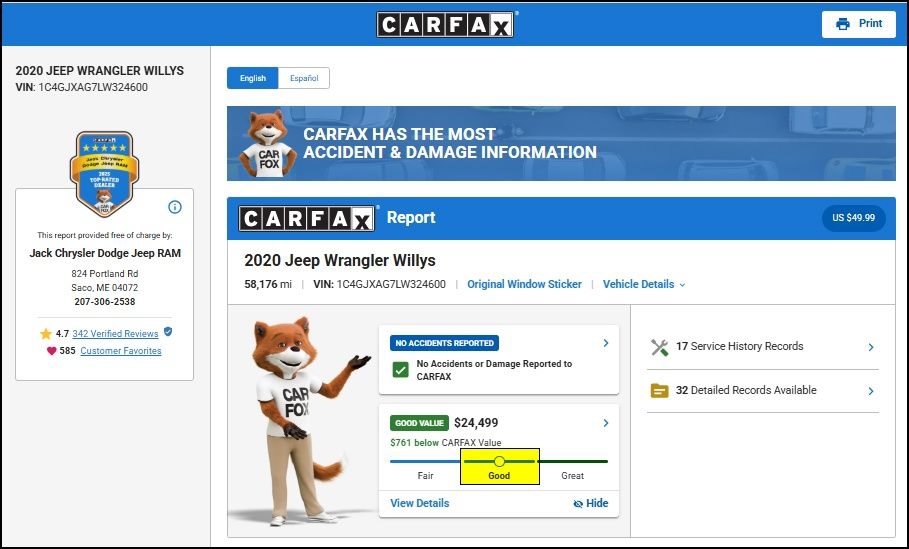
Task: Switch language to Español tab
Action: (304, 78)
